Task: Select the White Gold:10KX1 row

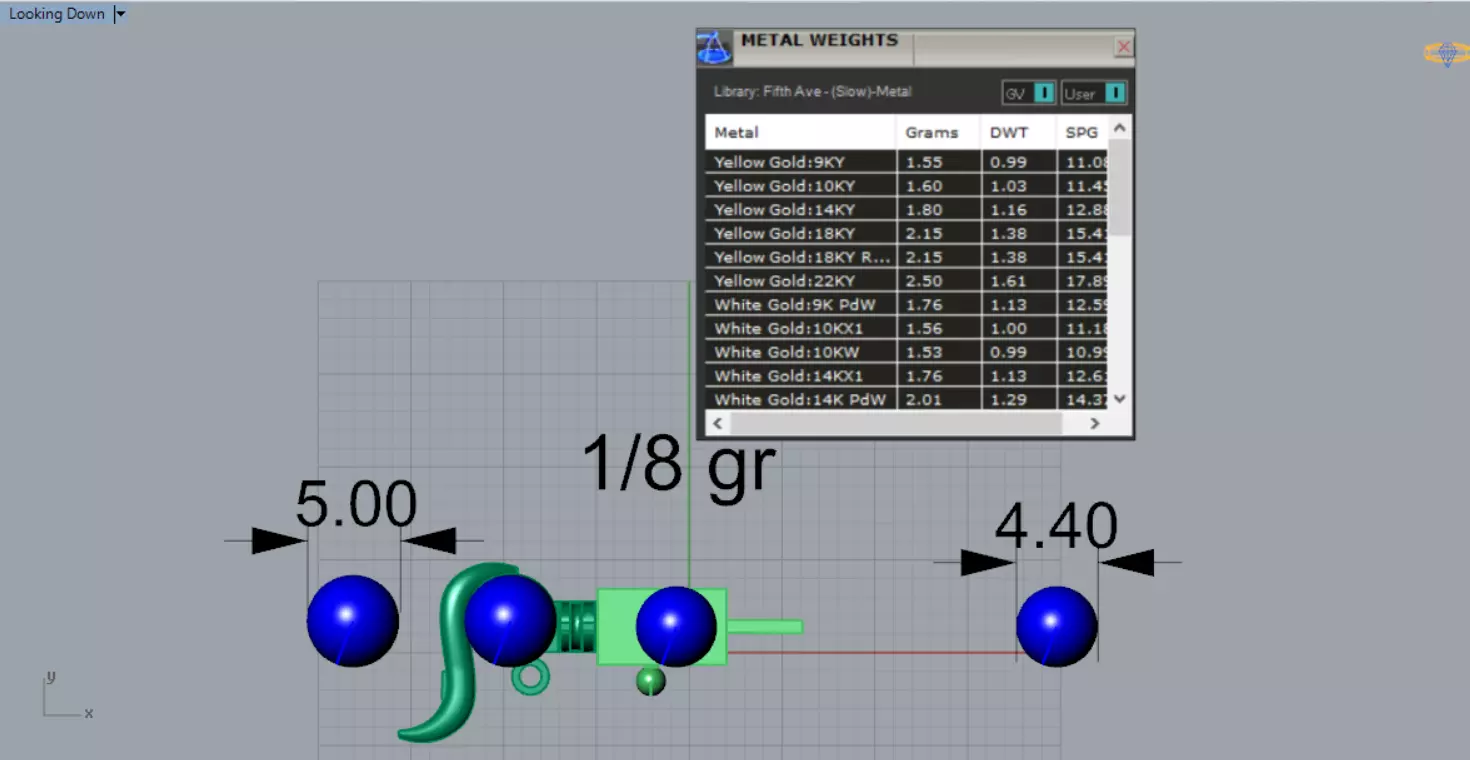Action: point(907,328)
